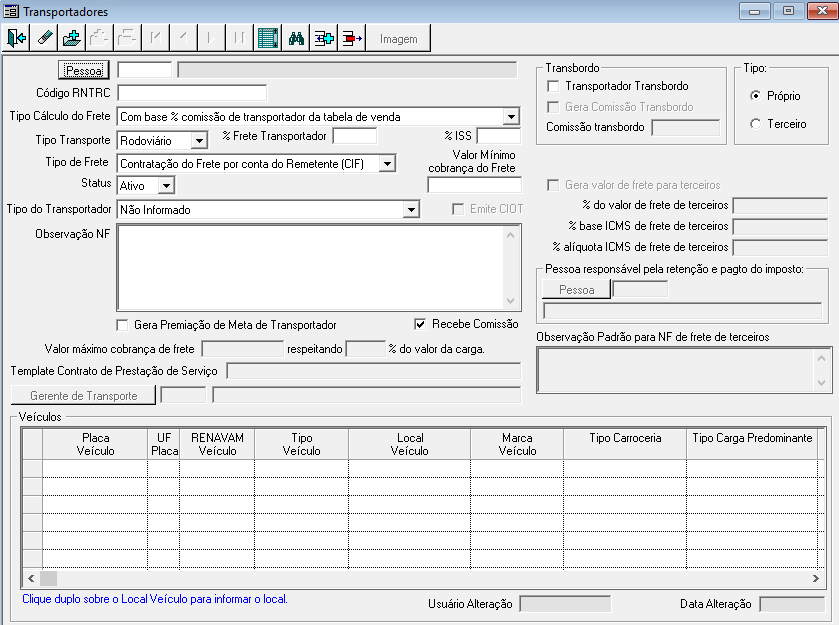
Task: Click % do valor de frete de terceiros field
Action: [x=780, y=205]
